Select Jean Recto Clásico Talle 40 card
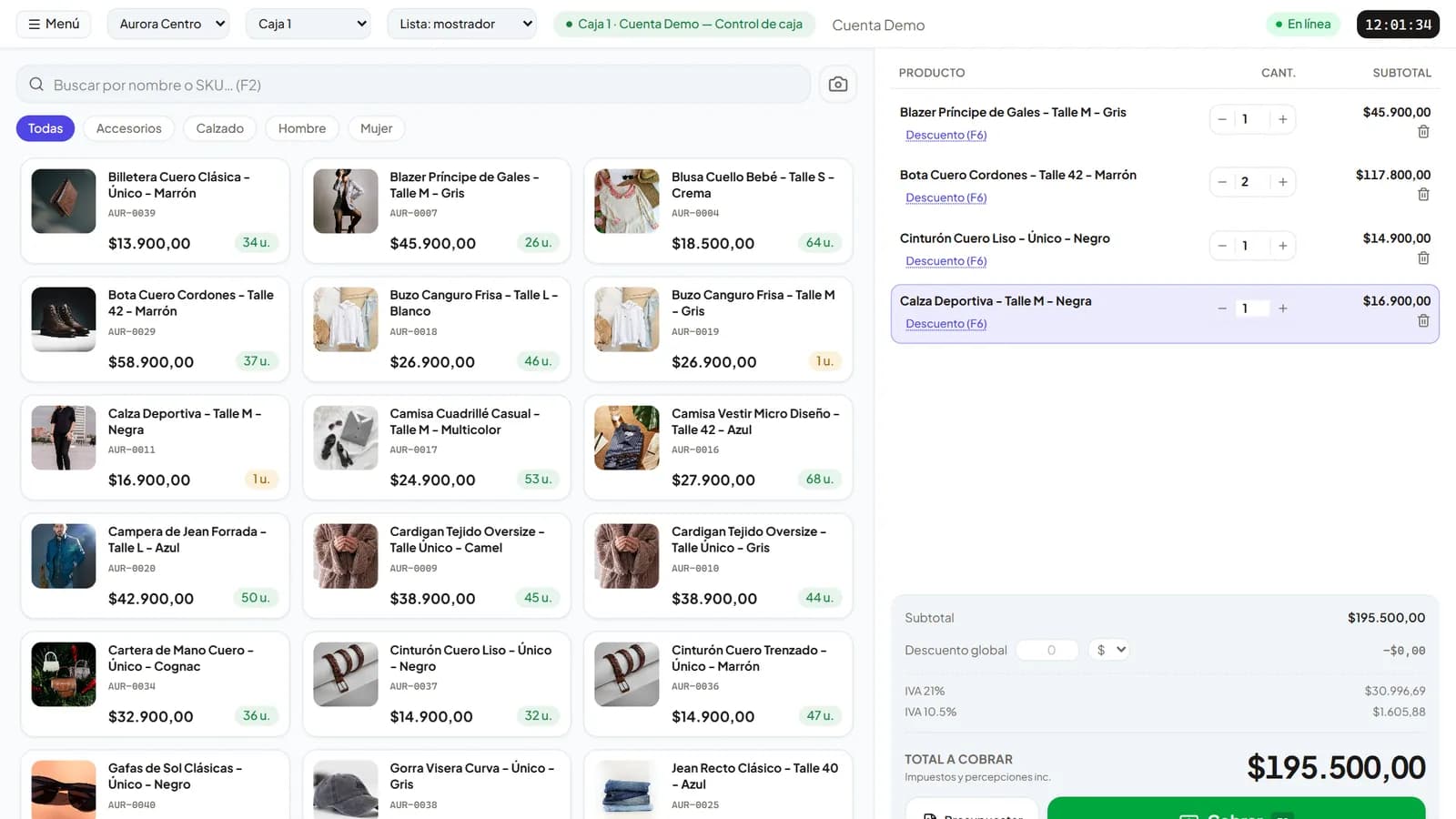This screenshot has width=1456, height=819. coord(718,786)
